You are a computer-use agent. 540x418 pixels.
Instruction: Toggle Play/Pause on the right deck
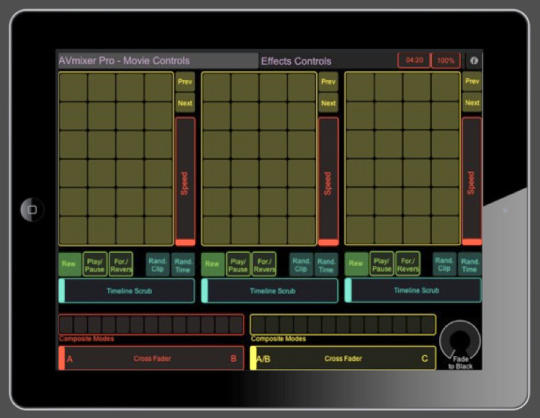point(382,264)
